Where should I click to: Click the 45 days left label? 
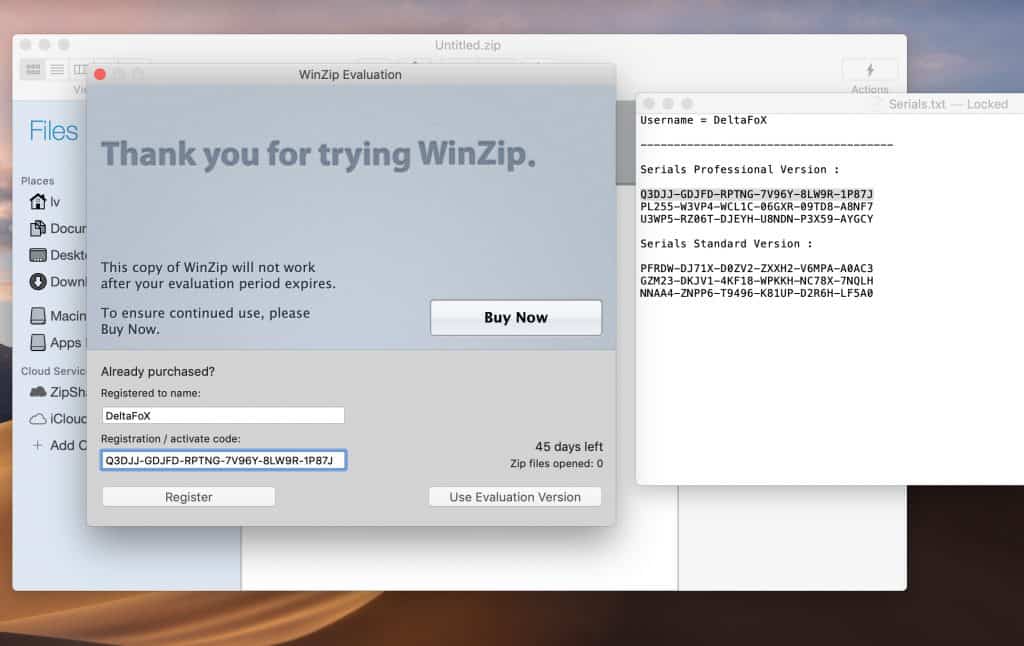(569, 447)
